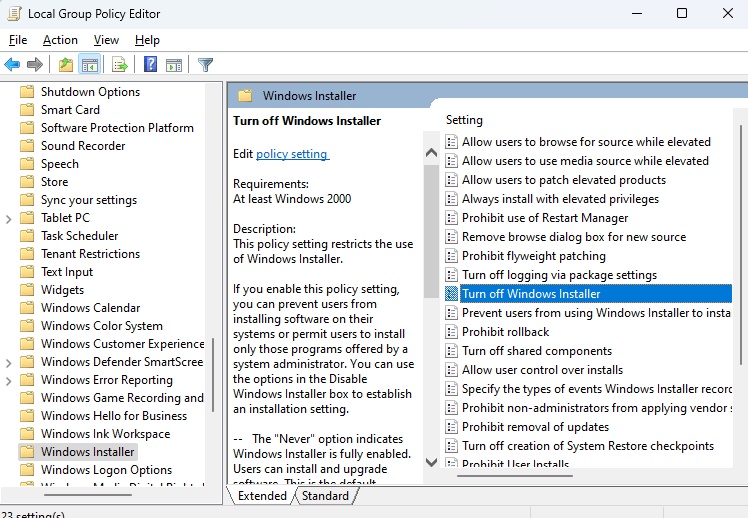Click the Setting column header
Image resolution: width=748 pixels, height=518 pixels.
point(464,120)
